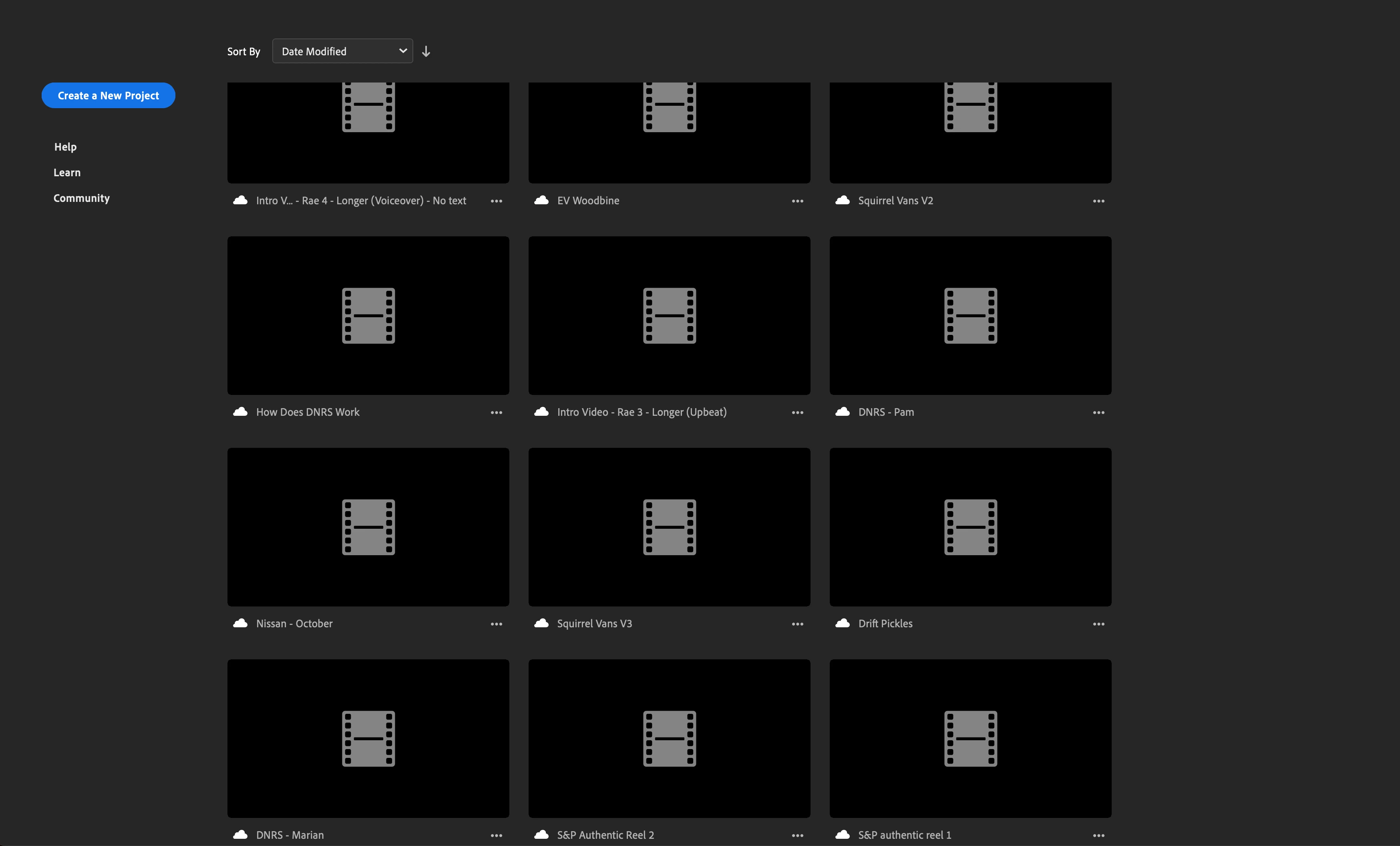Open the Squirrel Vans V3 project thumbnail
This screenshot has height=846, width=1400.
(669, 527)
